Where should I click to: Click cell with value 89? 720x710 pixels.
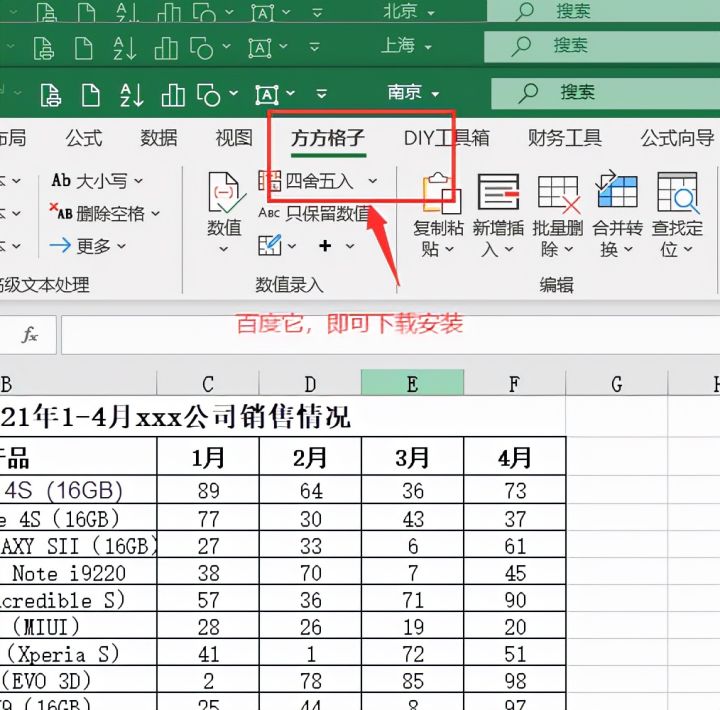[x=208, y=490]
